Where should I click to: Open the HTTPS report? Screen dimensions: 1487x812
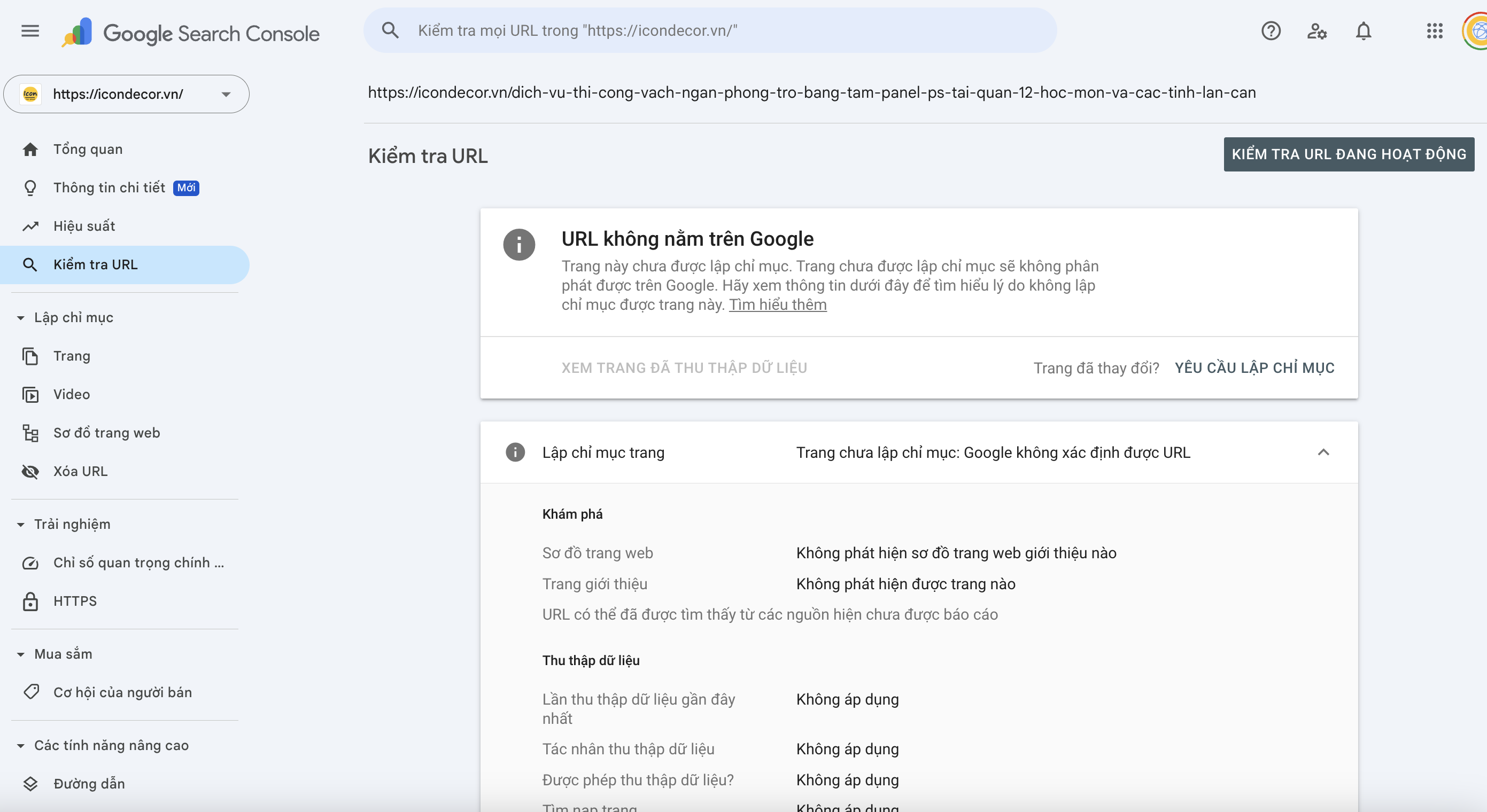[125, 602]
